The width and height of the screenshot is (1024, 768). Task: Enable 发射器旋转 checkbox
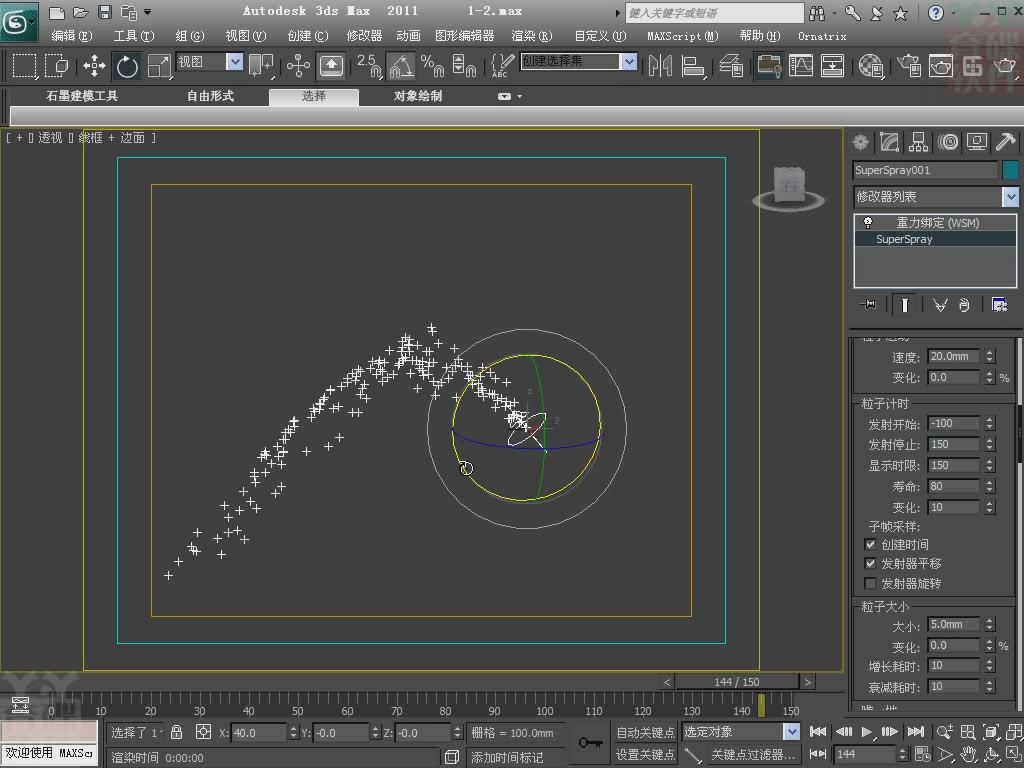click(870, 583)
